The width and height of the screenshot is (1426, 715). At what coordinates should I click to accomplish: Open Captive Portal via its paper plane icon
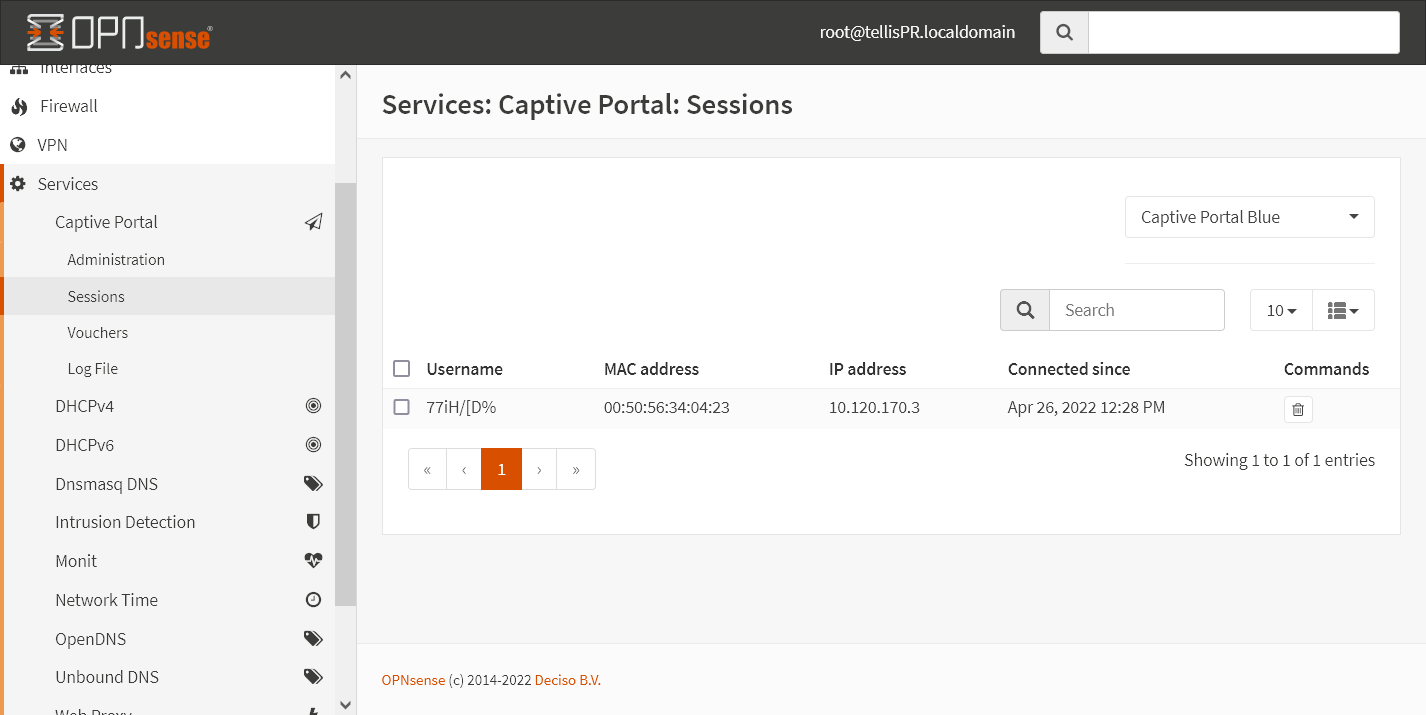[x=313, y=221]
